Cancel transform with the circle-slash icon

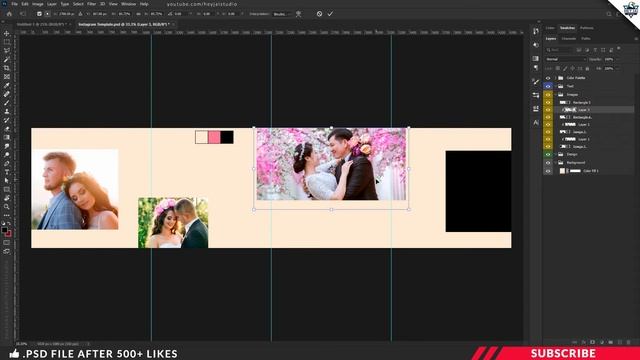point(319,14)
